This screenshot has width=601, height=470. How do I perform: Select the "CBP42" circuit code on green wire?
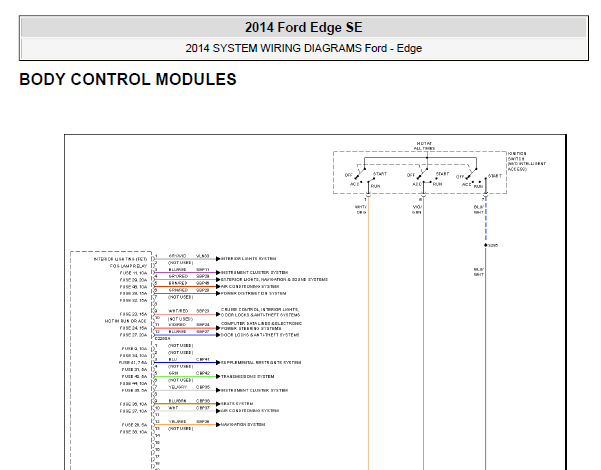(x=203, y=373)
